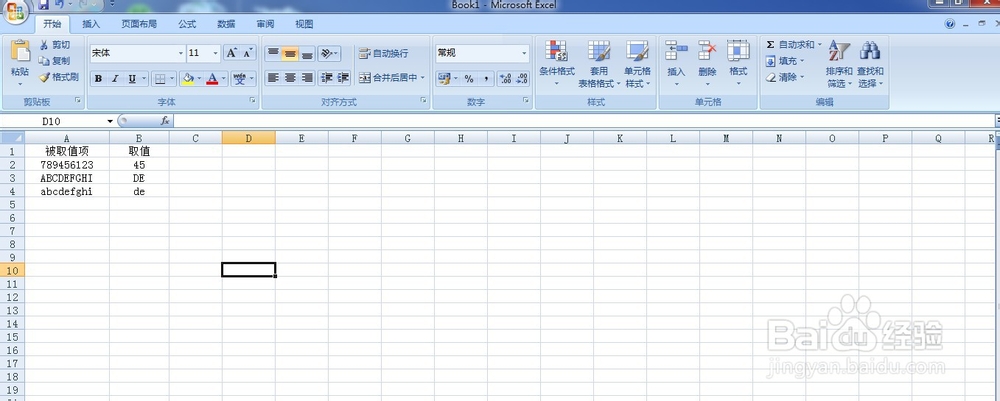Click the text orientation icon
The image size is (1000, 401).
click(327, 54)
